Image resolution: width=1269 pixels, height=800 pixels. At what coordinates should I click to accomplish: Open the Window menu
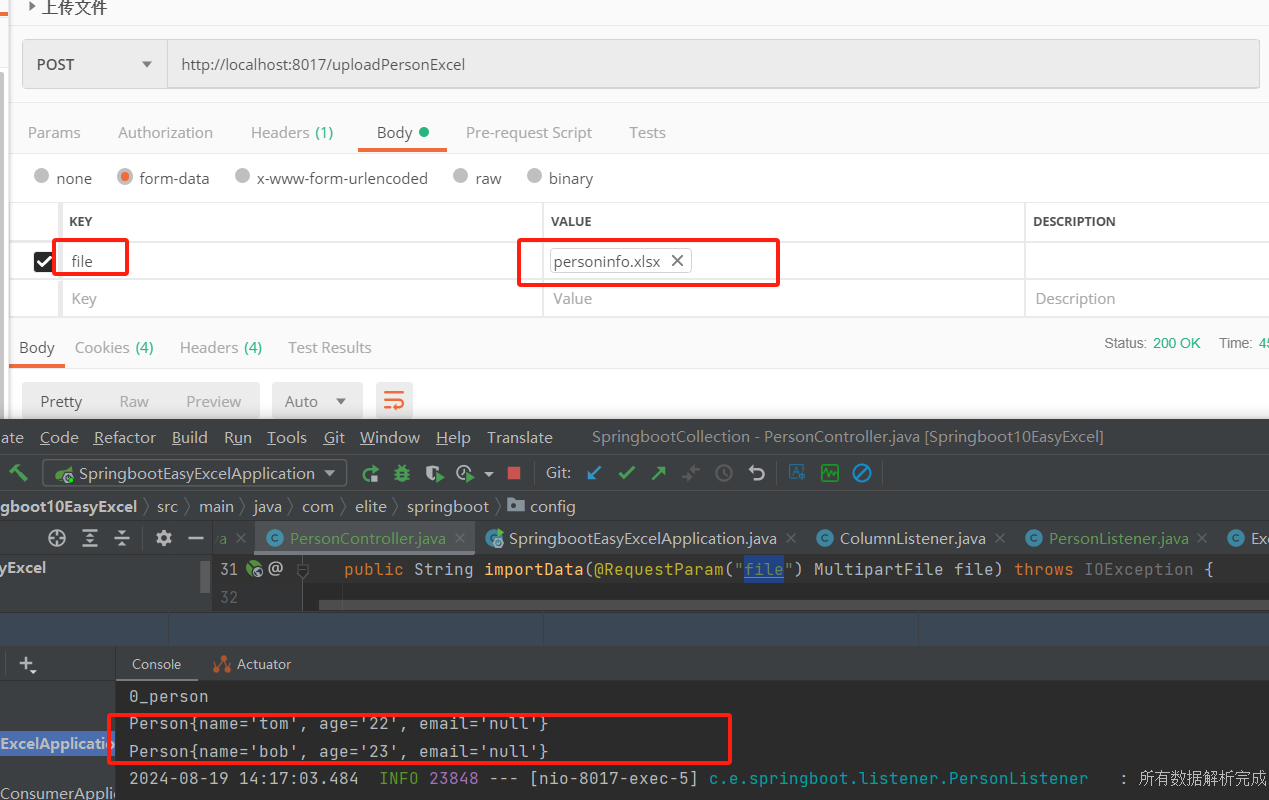click(x=390, y=437)
